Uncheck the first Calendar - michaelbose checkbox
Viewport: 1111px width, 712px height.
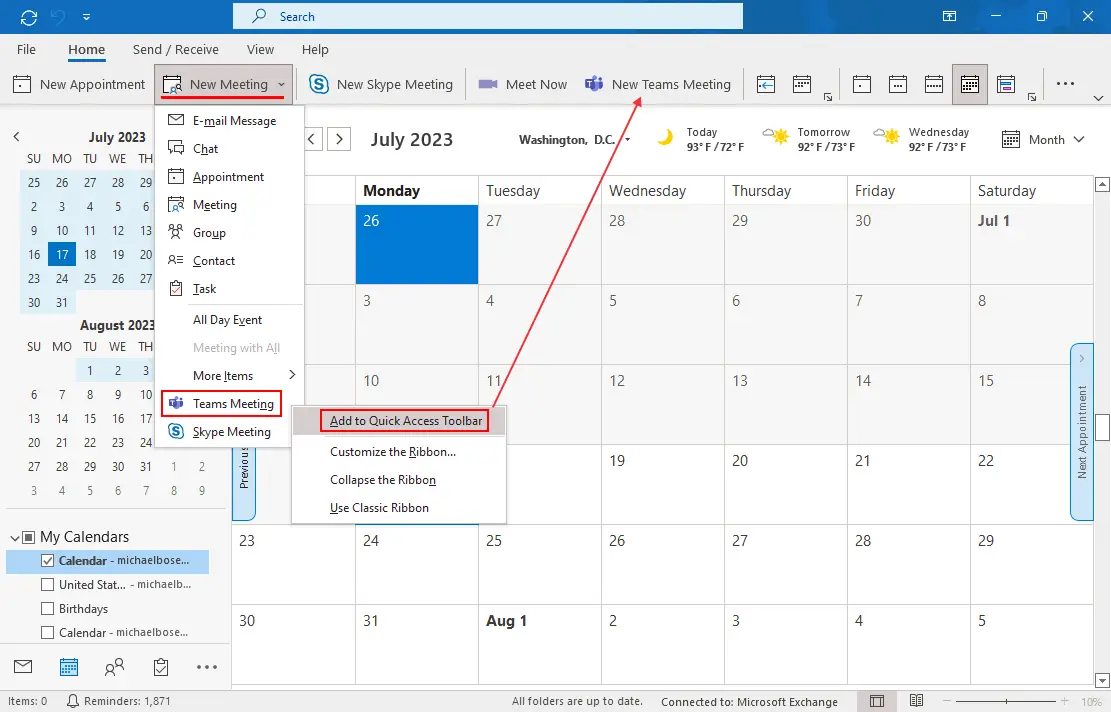(47, 561)
